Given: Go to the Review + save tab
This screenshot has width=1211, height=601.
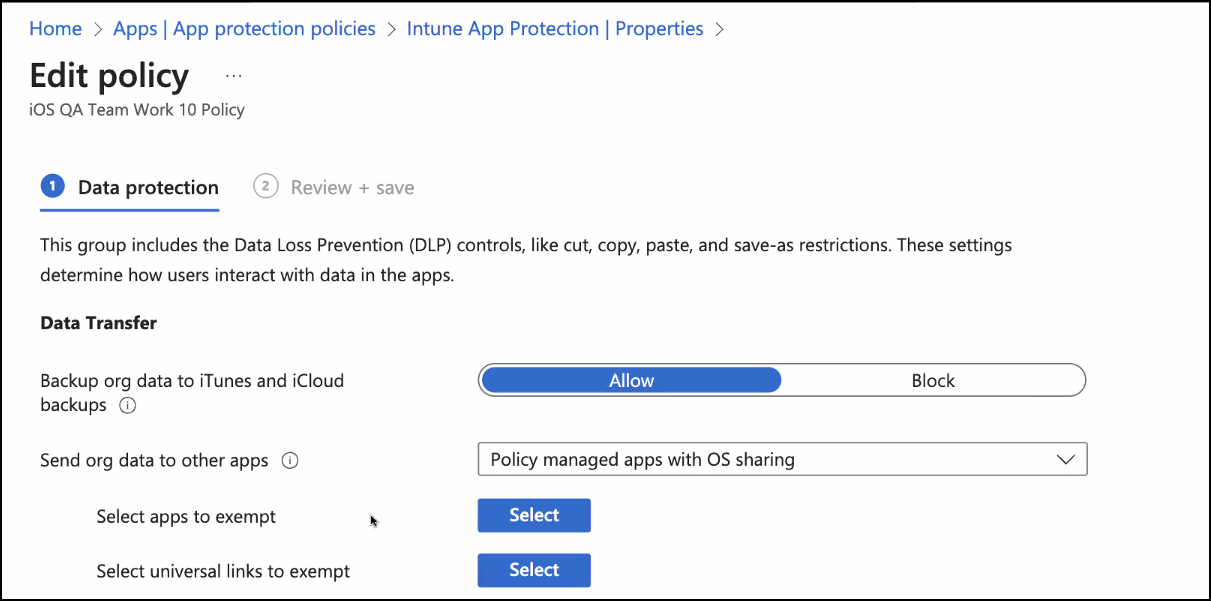Looking at the screenshot, I should coord(352,188).
